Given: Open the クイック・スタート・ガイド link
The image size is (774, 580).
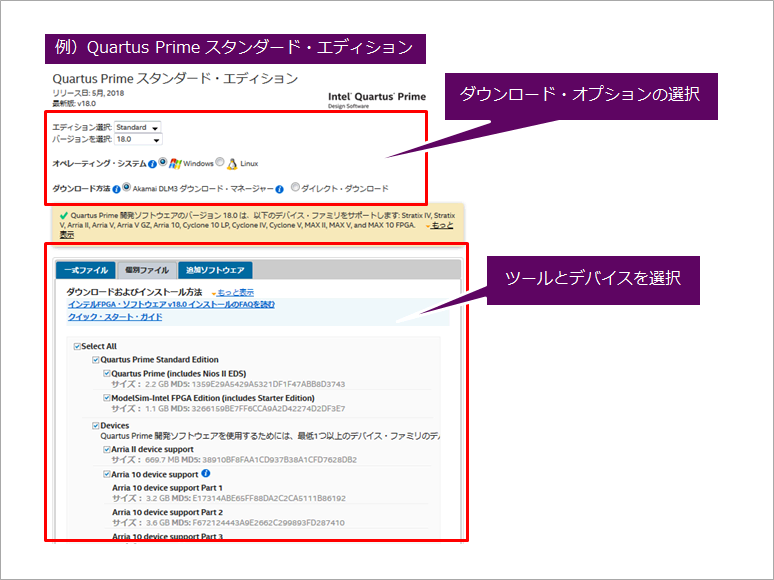Looking at the screenshot, I should tap(115, 317).
